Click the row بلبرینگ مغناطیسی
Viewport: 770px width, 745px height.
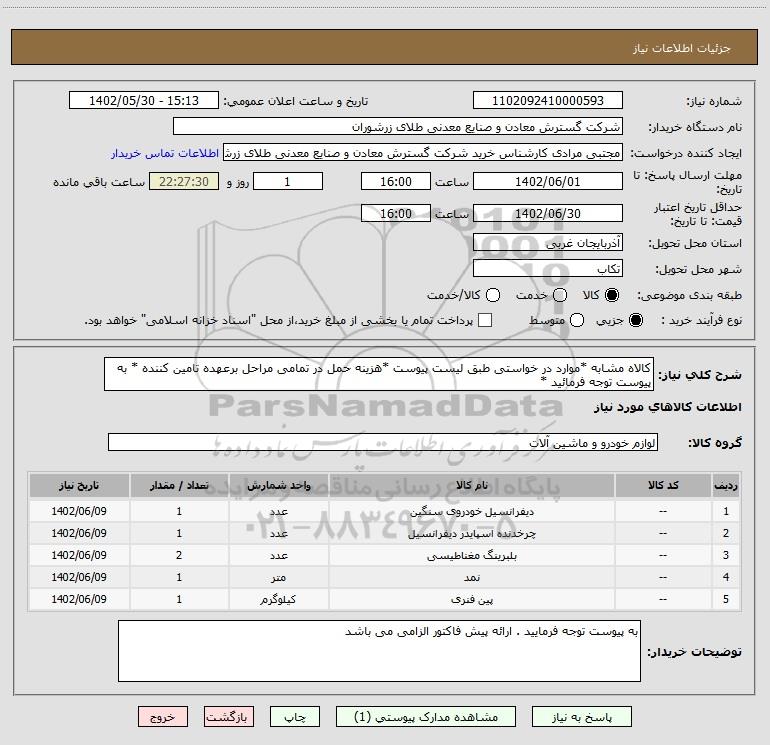(x=385, y=555)
